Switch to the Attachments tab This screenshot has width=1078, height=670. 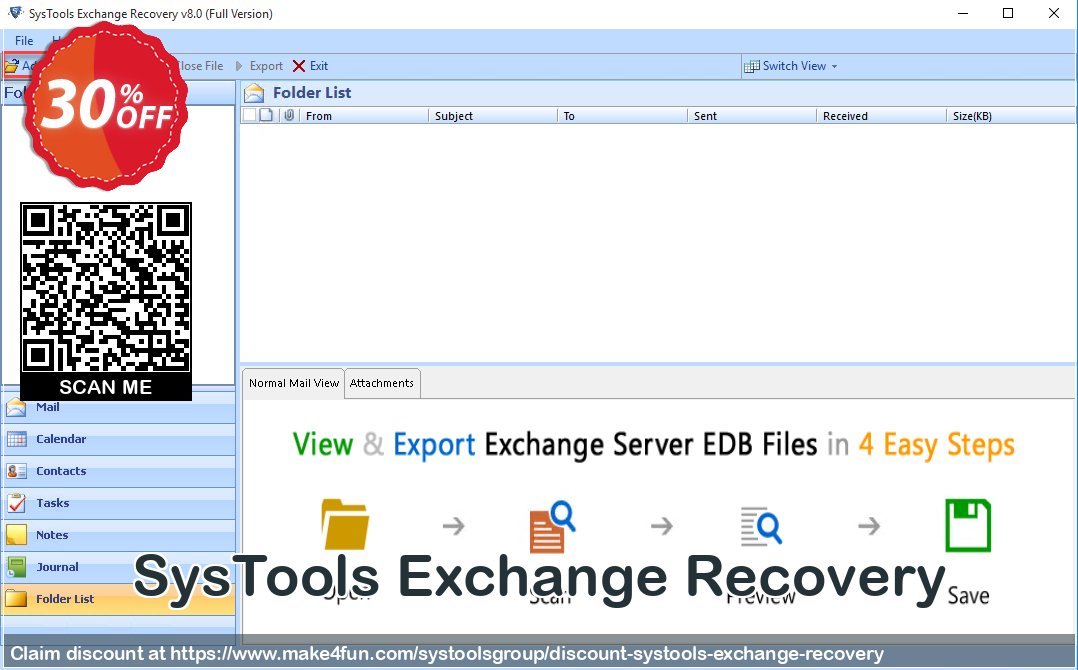pos(382,383)
